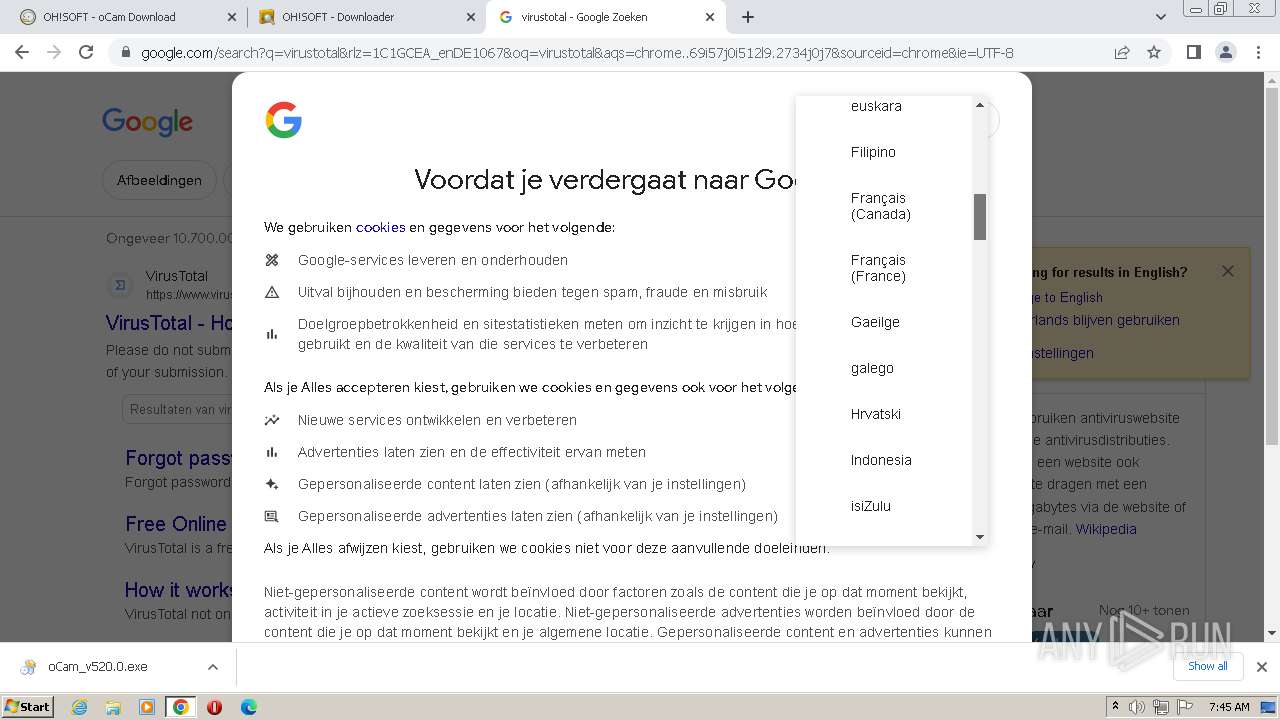Open a new browser tab

748,17
